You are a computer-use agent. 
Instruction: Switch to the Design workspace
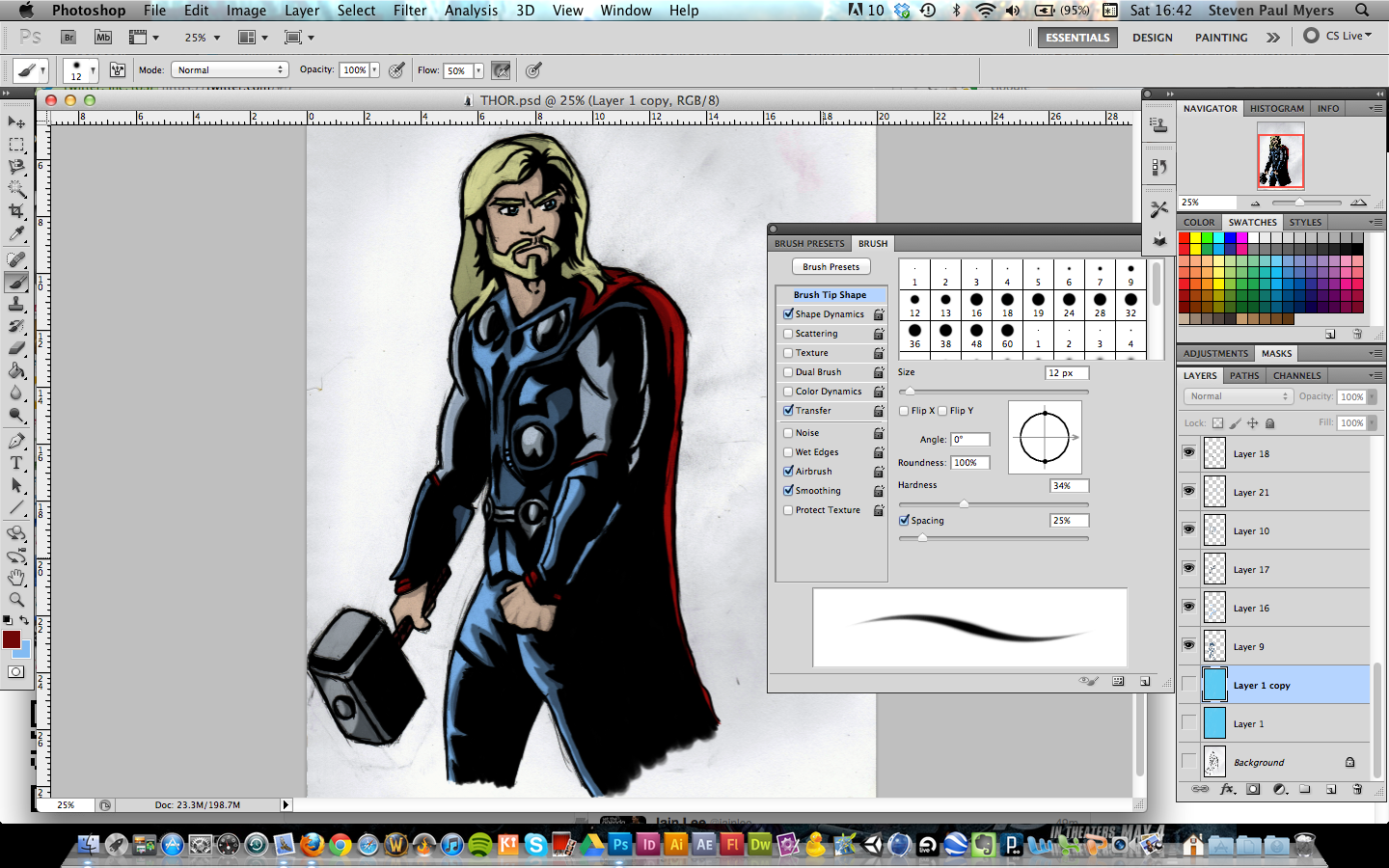pyautogui.click(x=1153, y=38)
